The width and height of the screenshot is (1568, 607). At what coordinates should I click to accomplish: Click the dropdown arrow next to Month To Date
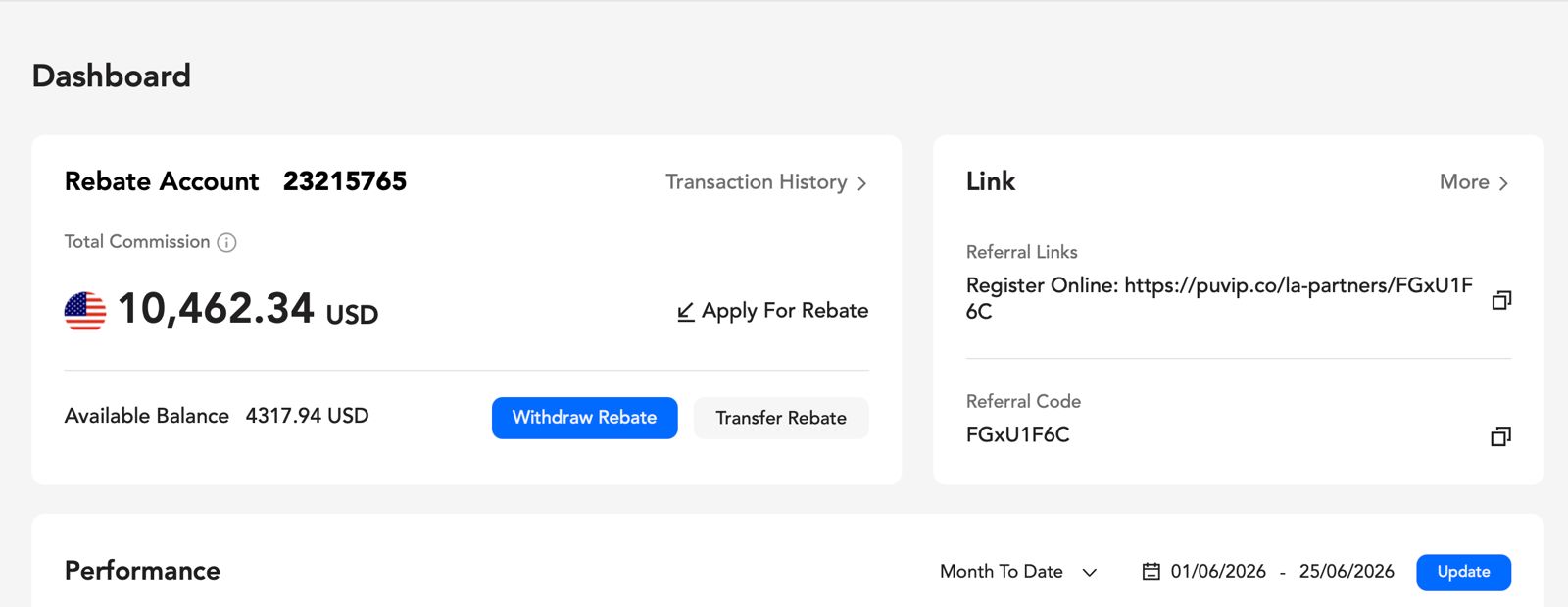pyautogui.click(x=1090, y=573)
